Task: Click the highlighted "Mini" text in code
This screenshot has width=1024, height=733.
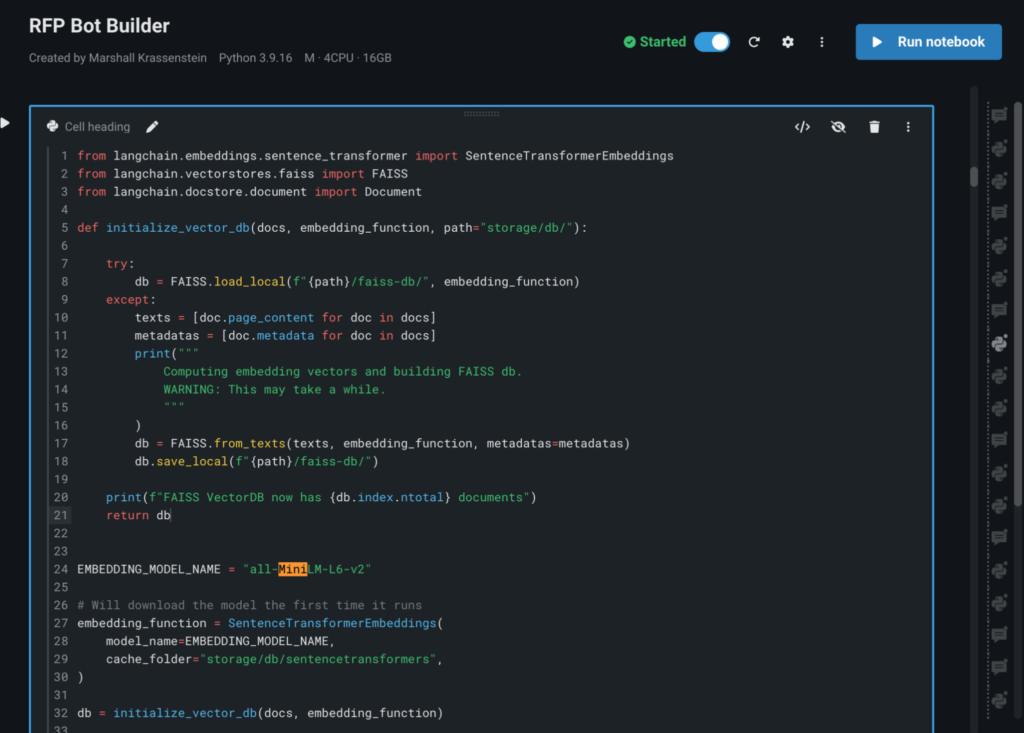Action: click(x=292, y=569)
